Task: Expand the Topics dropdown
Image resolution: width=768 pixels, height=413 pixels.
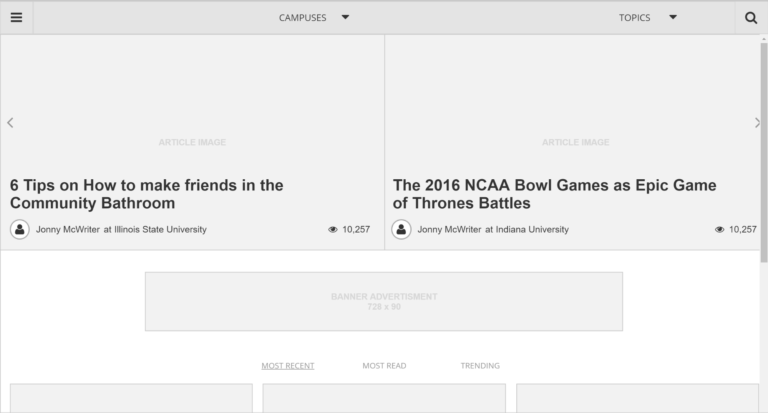Action: tap(635, 17)
